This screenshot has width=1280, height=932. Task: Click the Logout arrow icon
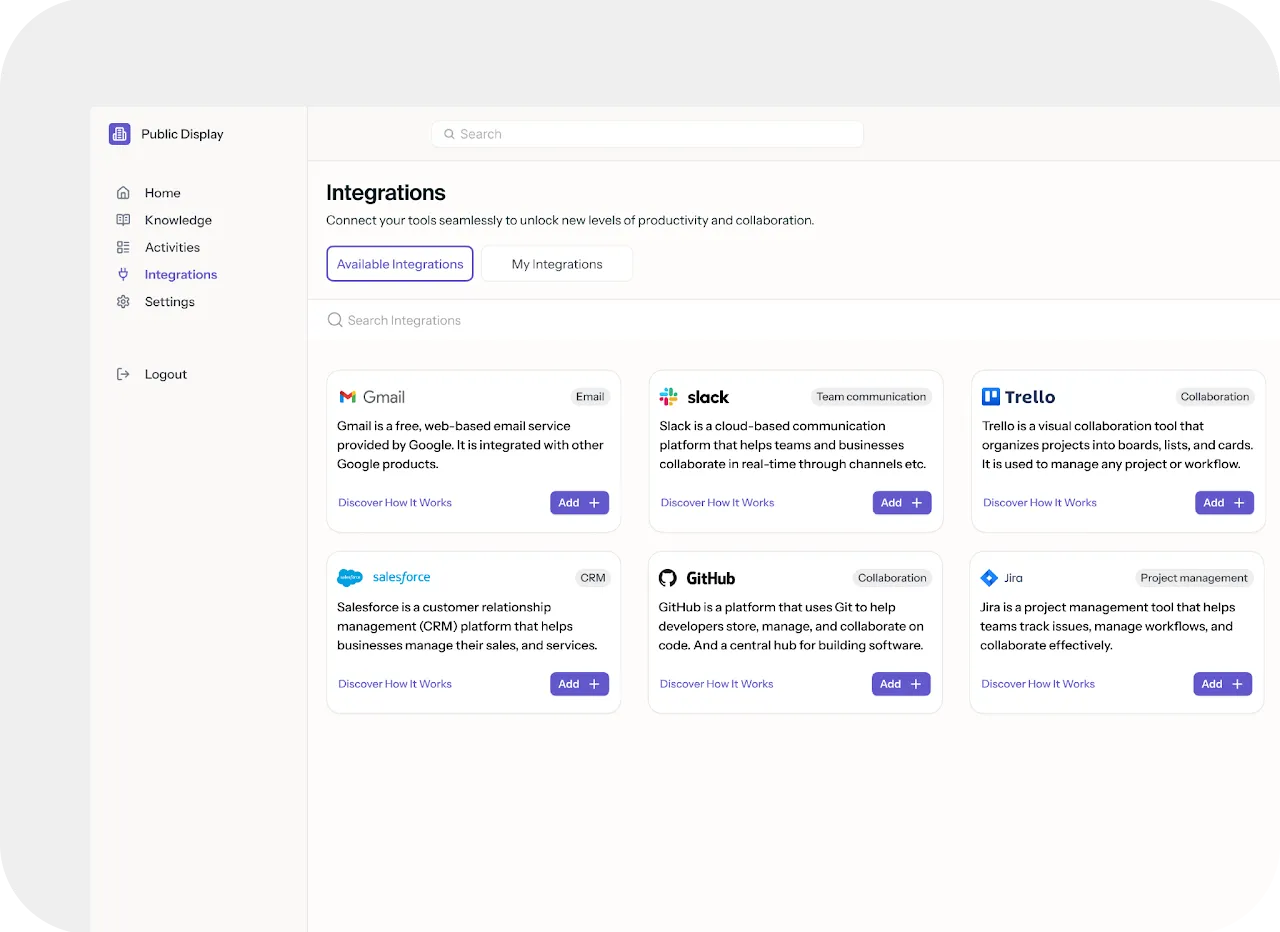pos(123,374)
